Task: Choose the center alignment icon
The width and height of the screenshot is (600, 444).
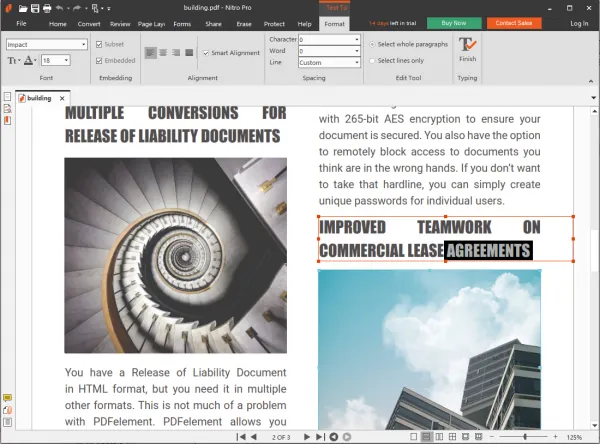Action: pyautogui.click(x=163, y=52)
